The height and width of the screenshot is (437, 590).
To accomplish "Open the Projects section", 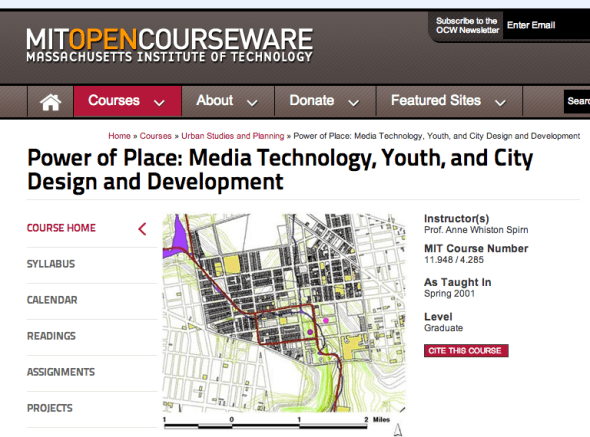I will [x=50, y=408].
